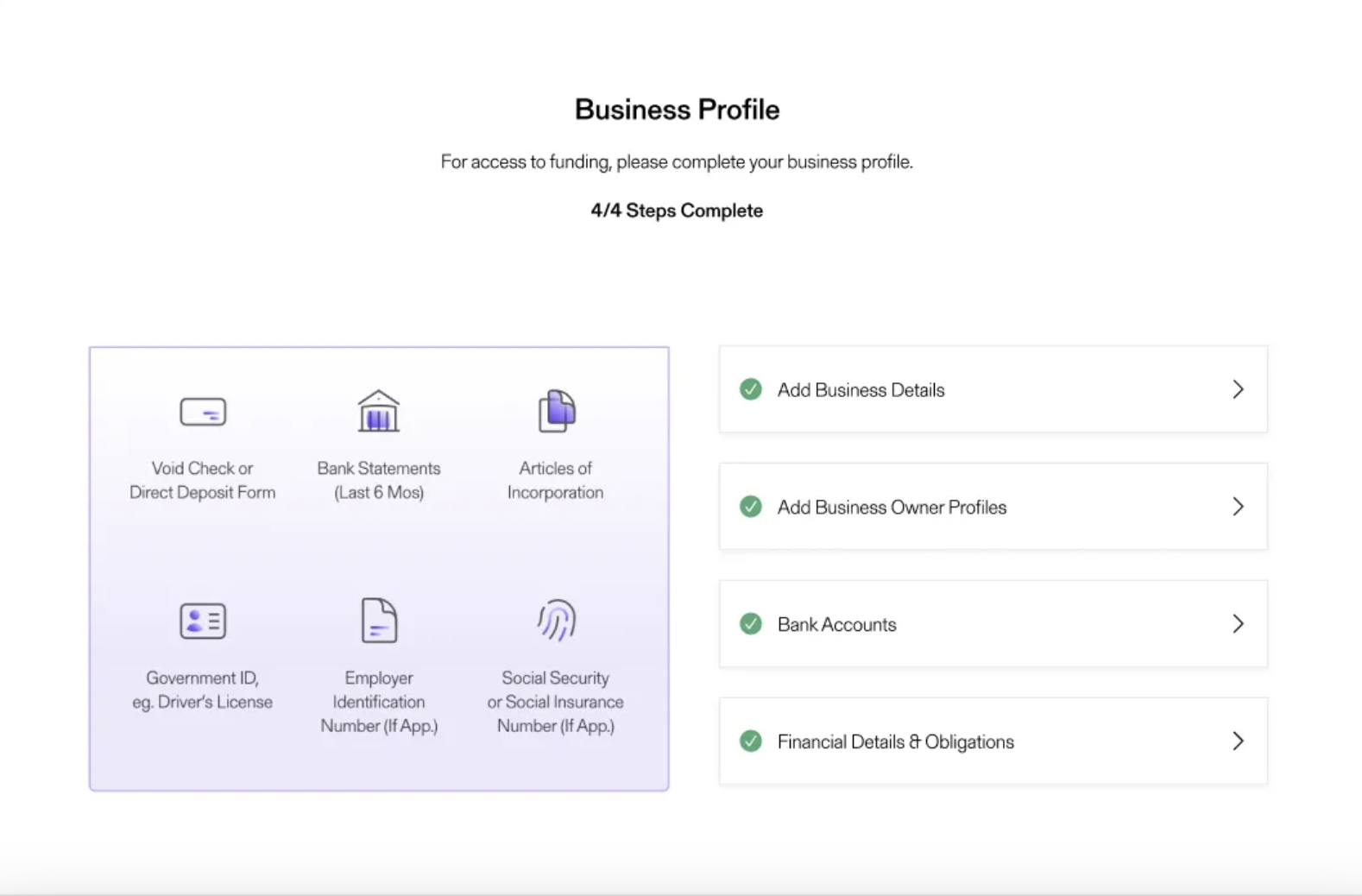Screen dimensions: 1362x896
Task: Click the Government ID card icon
Action: pyautogui.click(x=203, y=621)
